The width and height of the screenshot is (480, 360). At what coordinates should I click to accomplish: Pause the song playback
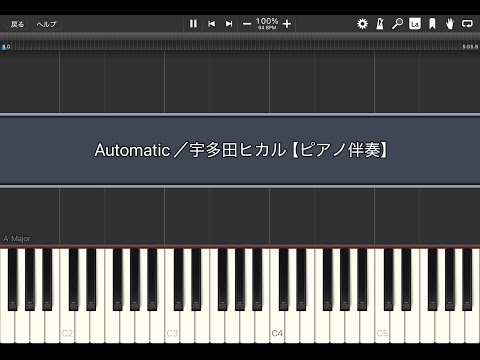coord(193,24)
